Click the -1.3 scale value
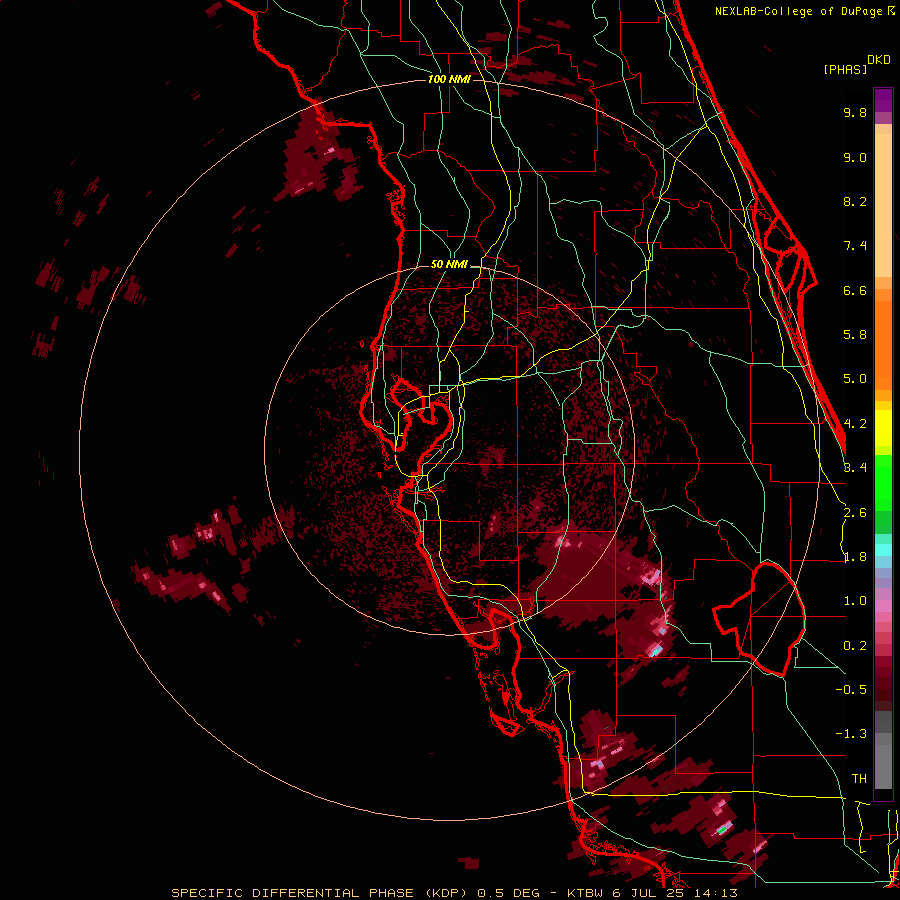 point(851,734)
